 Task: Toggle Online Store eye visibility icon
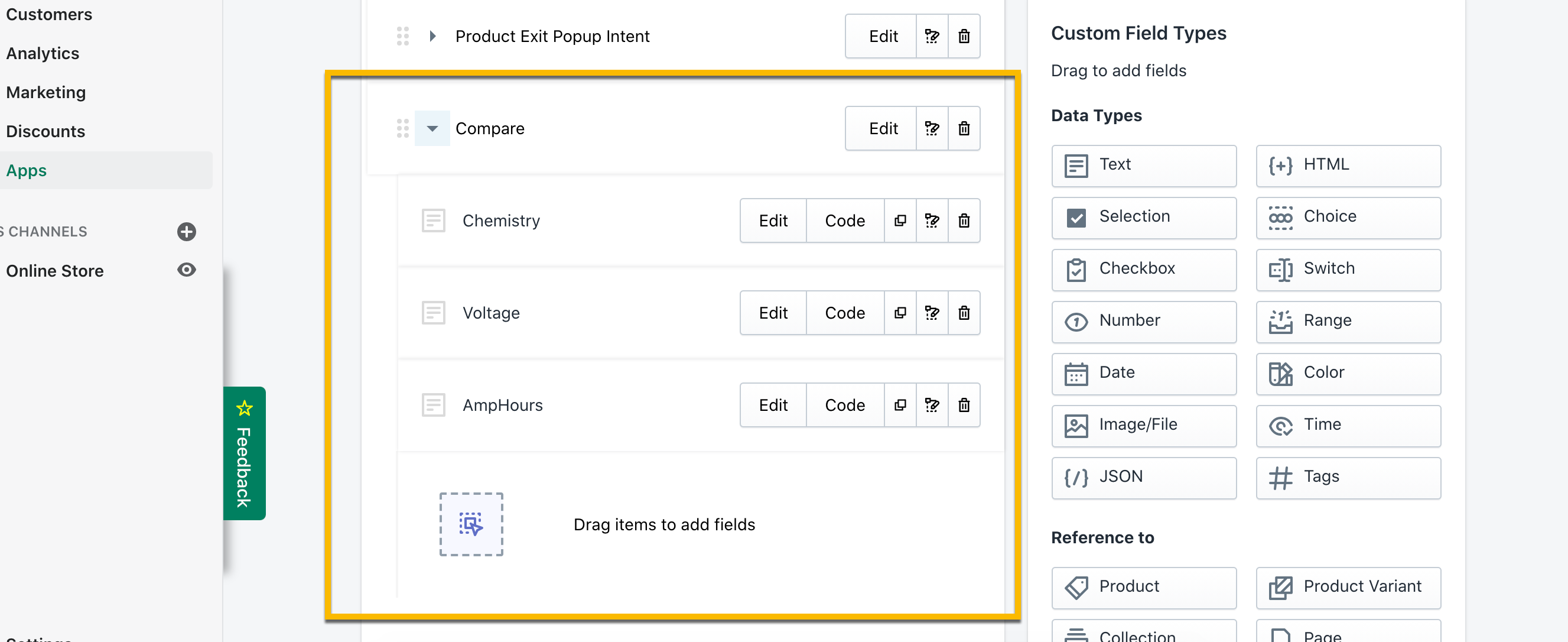click(186, 270)
